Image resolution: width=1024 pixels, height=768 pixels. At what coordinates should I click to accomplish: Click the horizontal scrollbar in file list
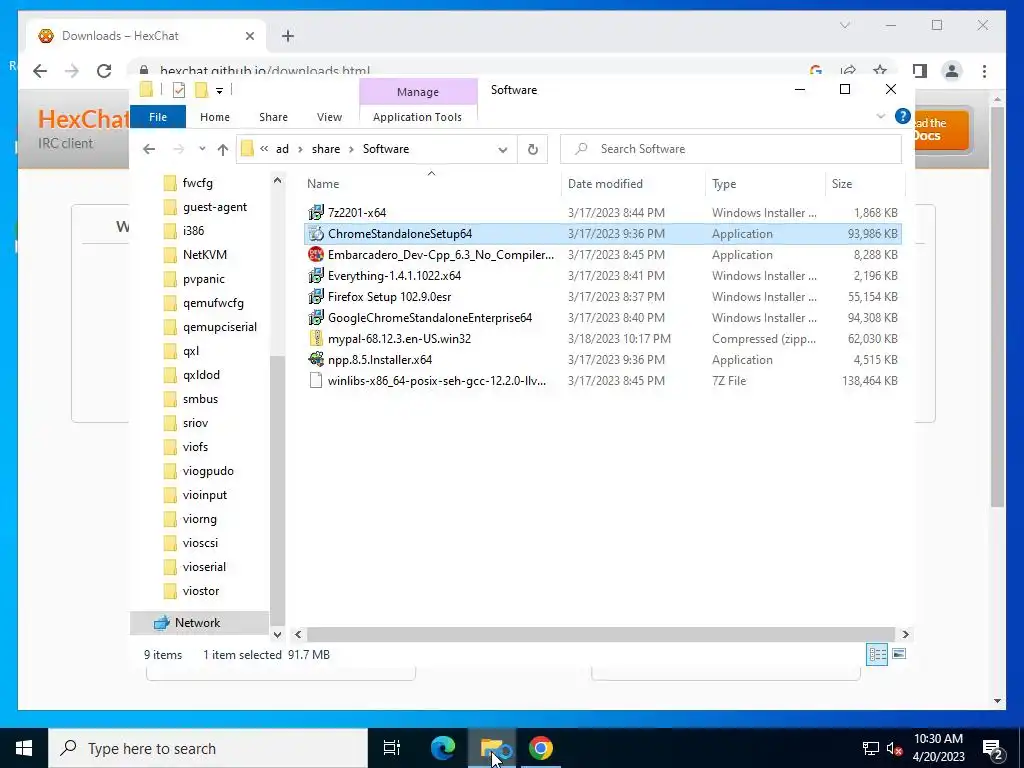pos(600,634)
